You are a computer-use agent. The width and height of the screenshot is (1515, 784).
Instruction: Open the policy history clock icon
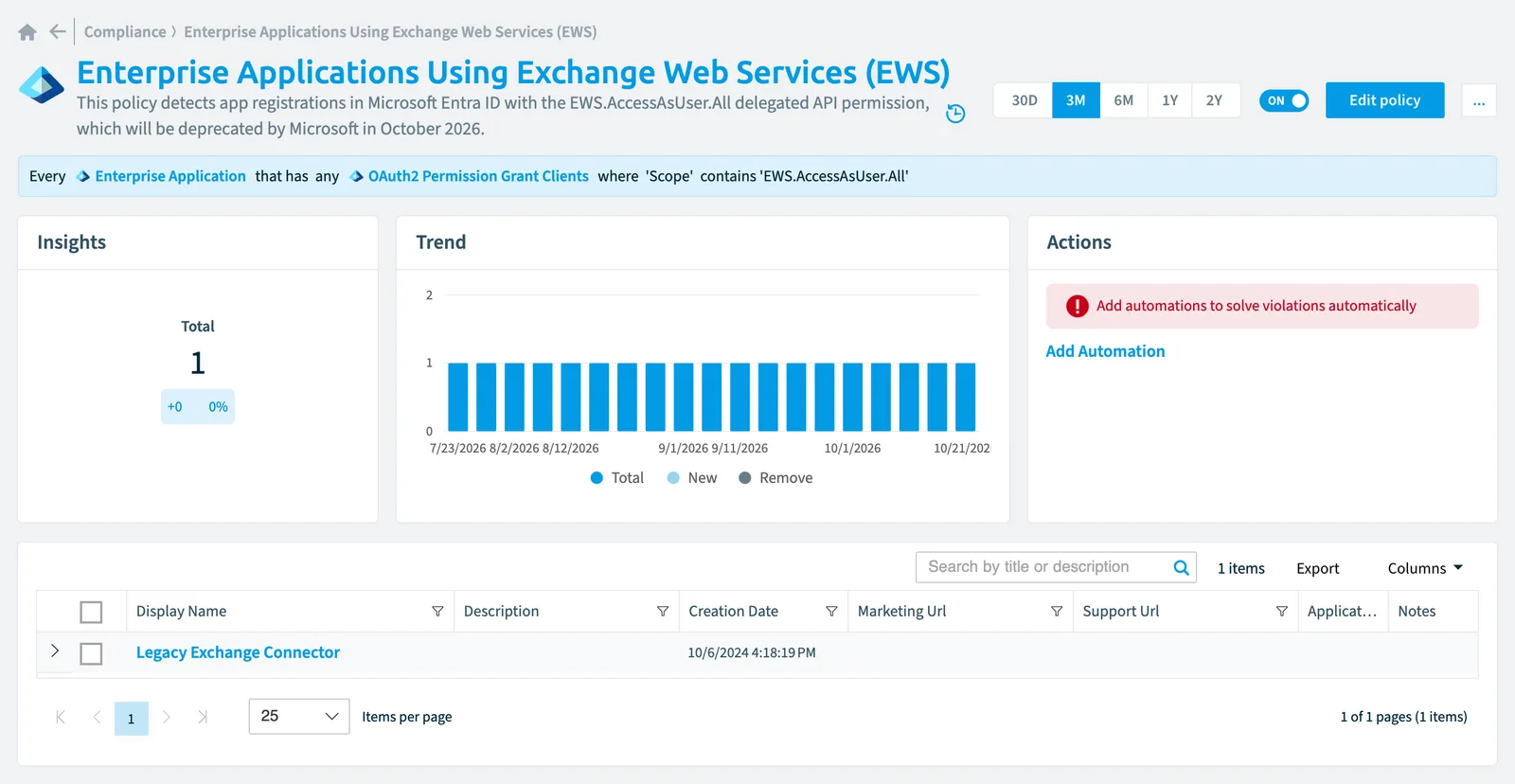[x=955, y=114]
